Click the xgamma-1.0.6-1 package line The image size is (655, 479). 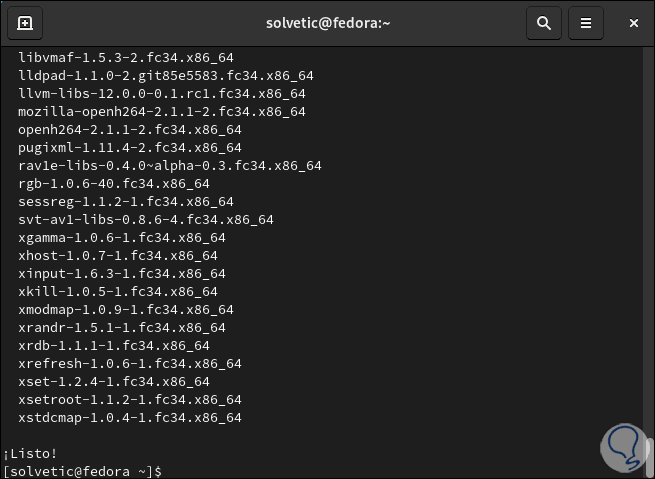tap(121, 237)
